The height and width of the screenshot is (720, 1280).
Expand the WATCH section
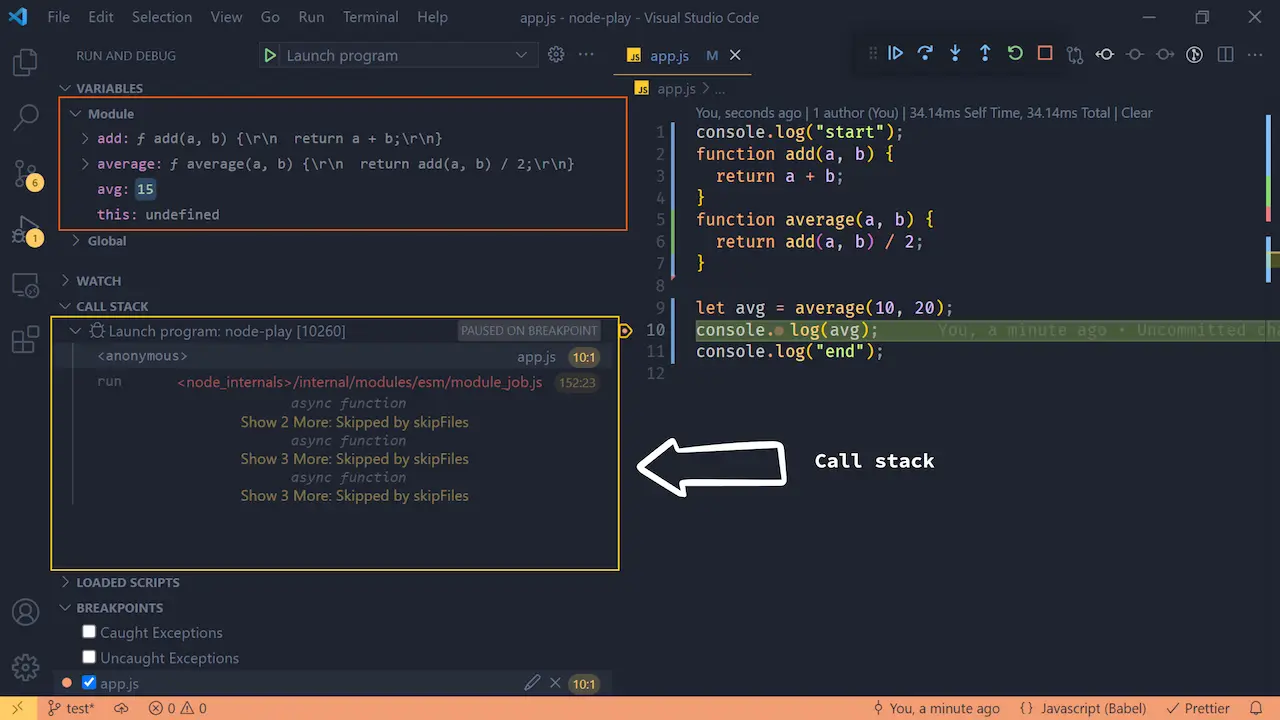[x=66, y=281]
